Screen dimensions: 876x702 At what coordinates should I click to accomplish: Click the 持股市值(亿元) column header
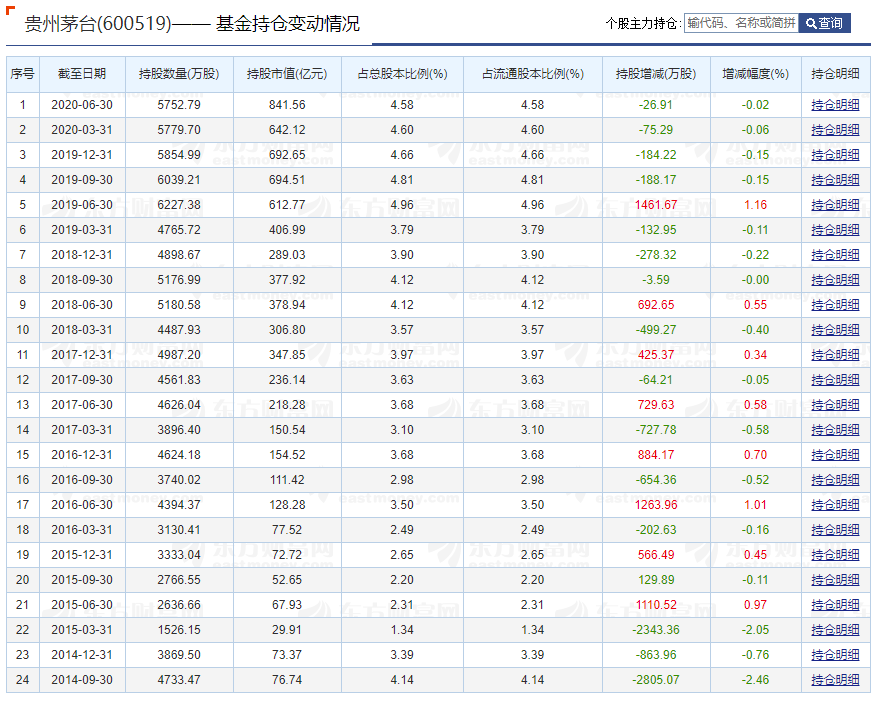[287, 74]
